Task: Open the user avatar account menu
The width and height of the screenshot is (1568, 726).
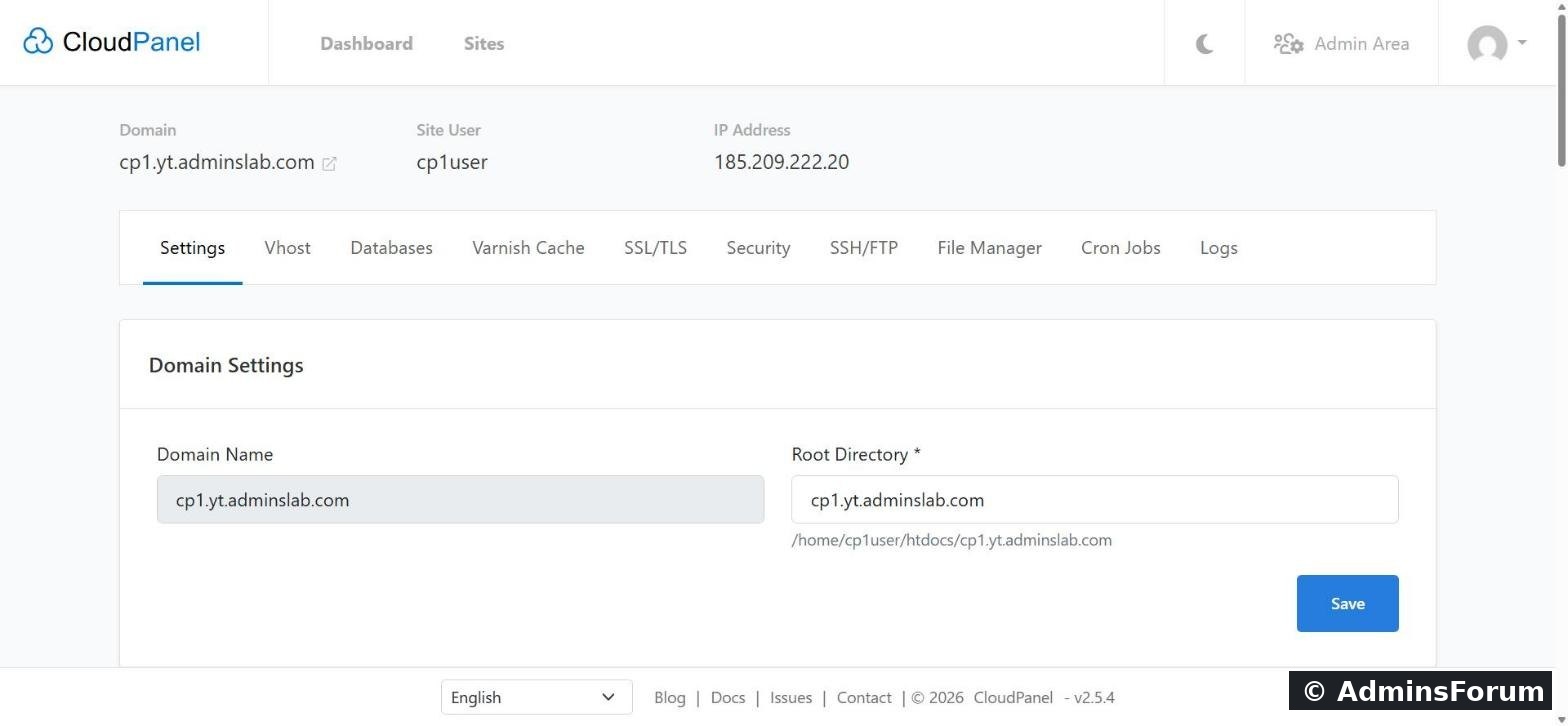Action: pyautogui.click(x=1497, y=44)
